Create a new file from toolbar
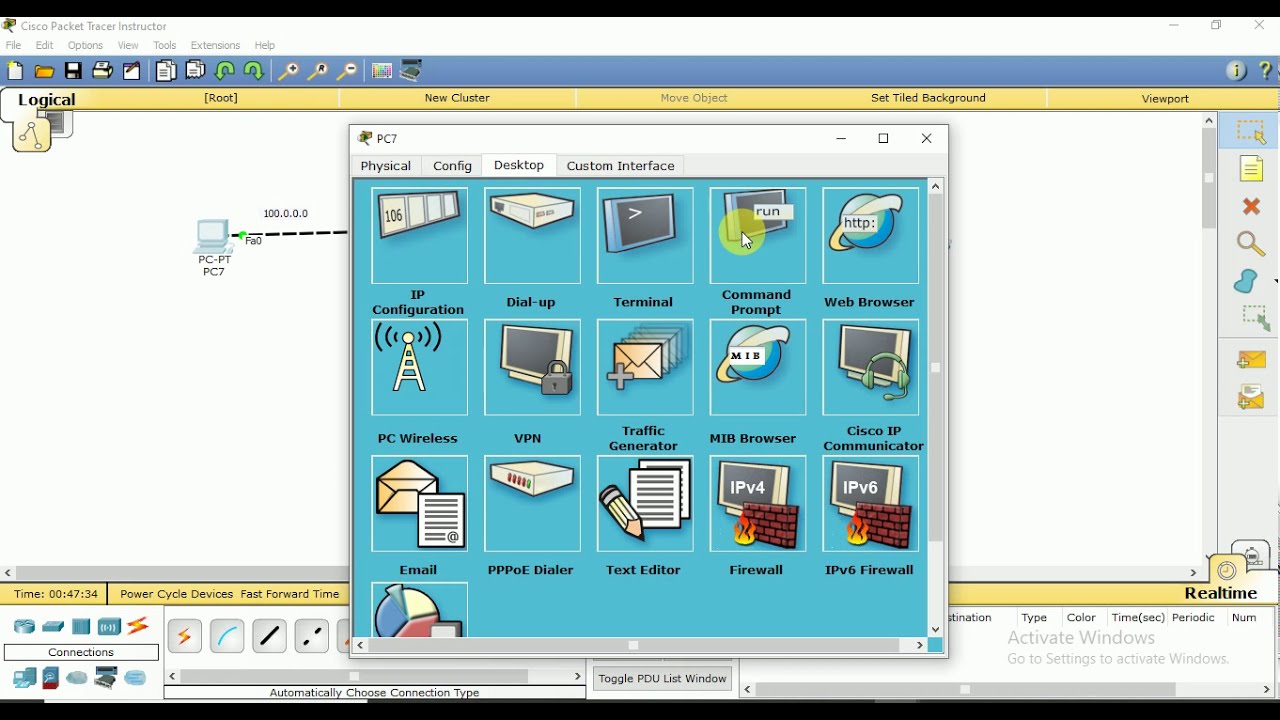Image resolution: width=1280 pixels, height=720 pixels. click(x=15, y=71)
